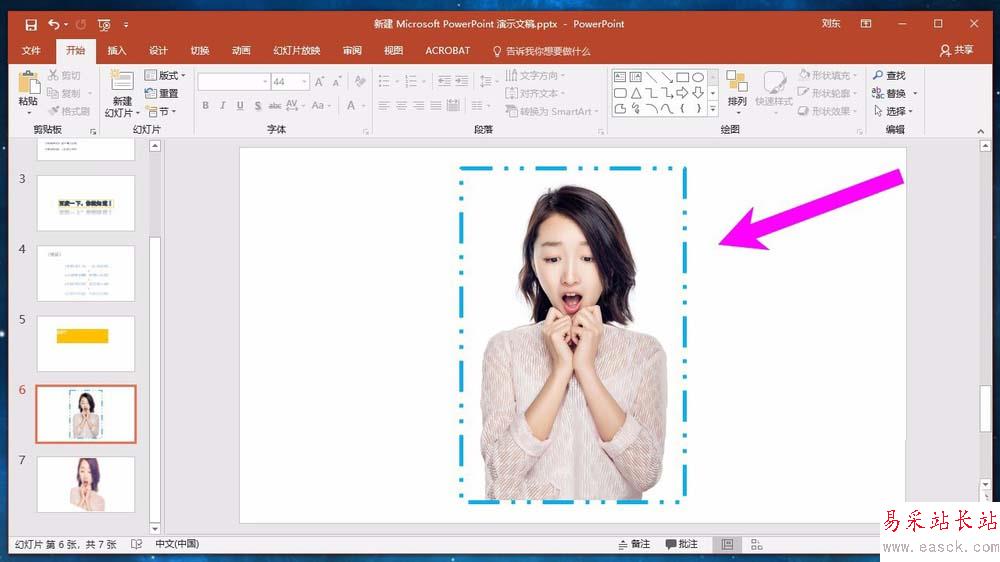Image resolution: width=1000 pixels, height=562 pixels.
Task: Click the Tell me what to do box
Action: click(x=541, y=51)
